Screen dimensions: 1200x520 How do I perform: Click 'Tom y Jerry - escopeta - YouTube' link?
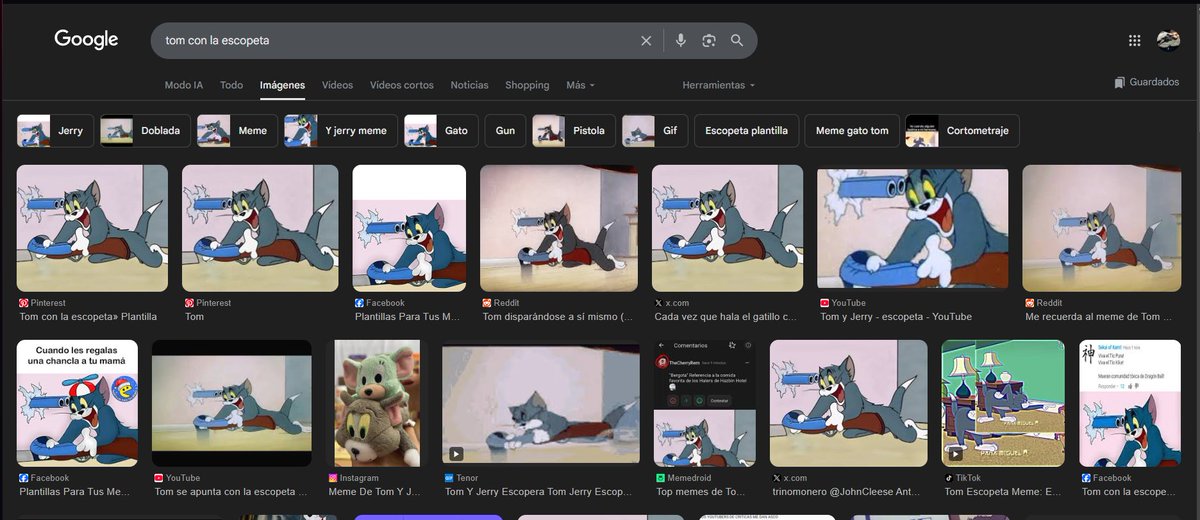(x=896, y=317)
